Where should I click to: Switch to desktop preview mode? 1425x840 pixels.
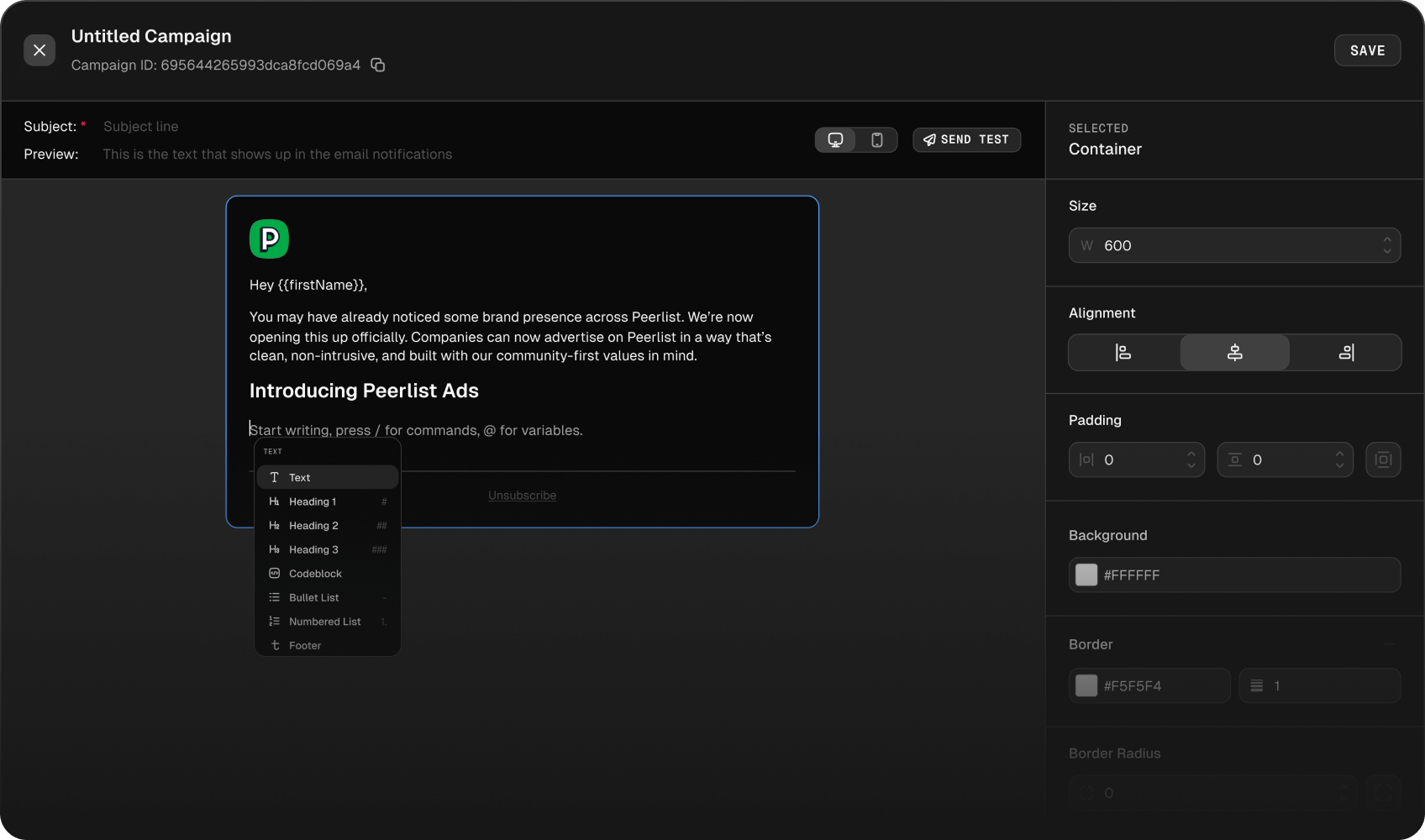[835, 140]
